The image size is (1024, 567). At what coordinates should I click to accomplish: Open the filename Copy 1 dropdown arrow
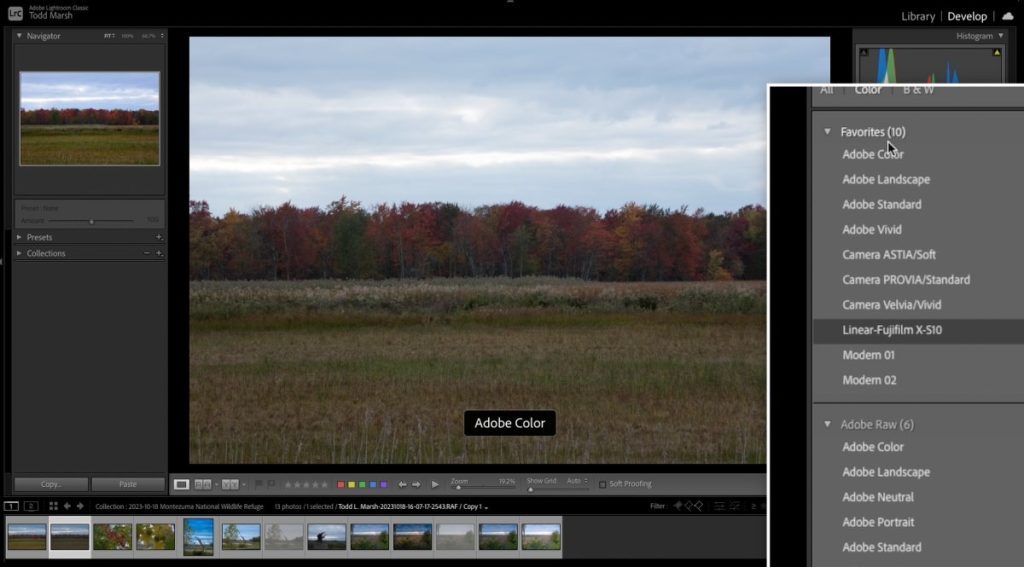click(x=486, y=508)
